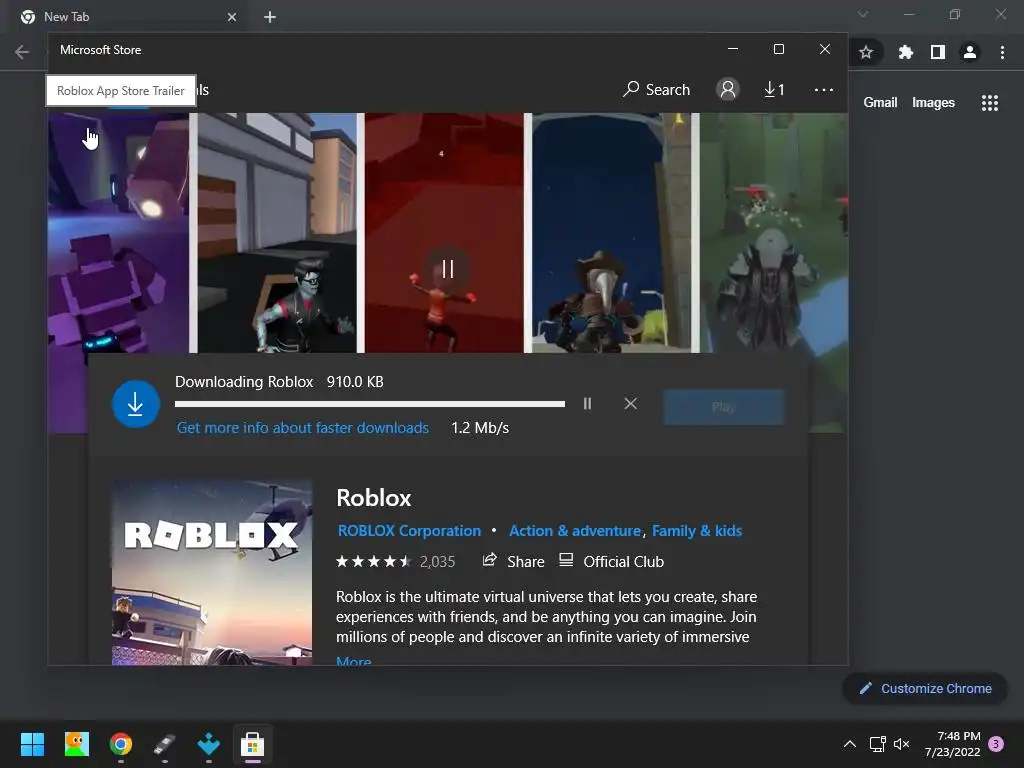This screenshot has width=1024, height=768.
Task: Cancel the Roblox download
Action: tap(630, 404)
